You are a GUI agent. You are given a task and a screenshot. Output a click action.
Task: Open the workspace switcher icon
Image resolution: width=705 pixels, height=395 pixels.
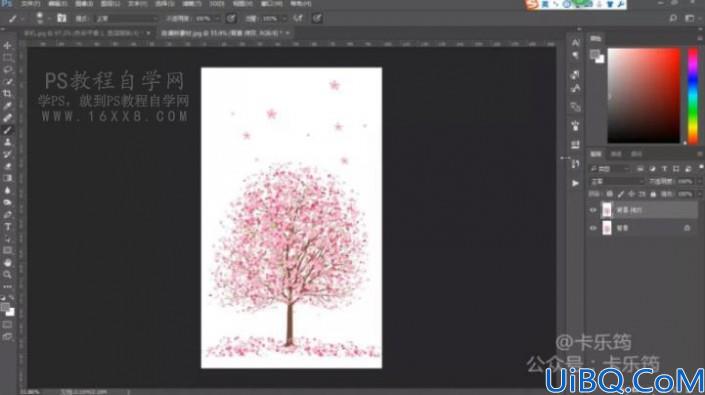pos(690,18)
